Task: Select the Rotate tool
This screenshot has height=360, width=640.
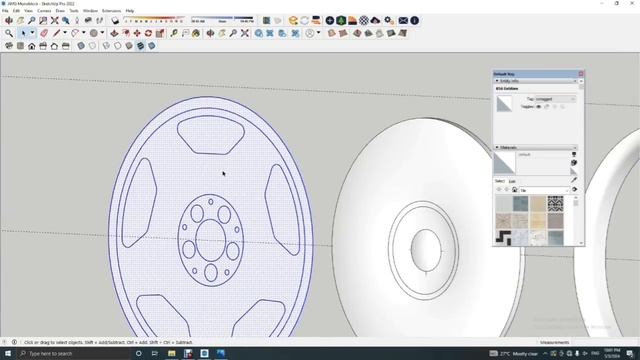Action: (148, 33)
